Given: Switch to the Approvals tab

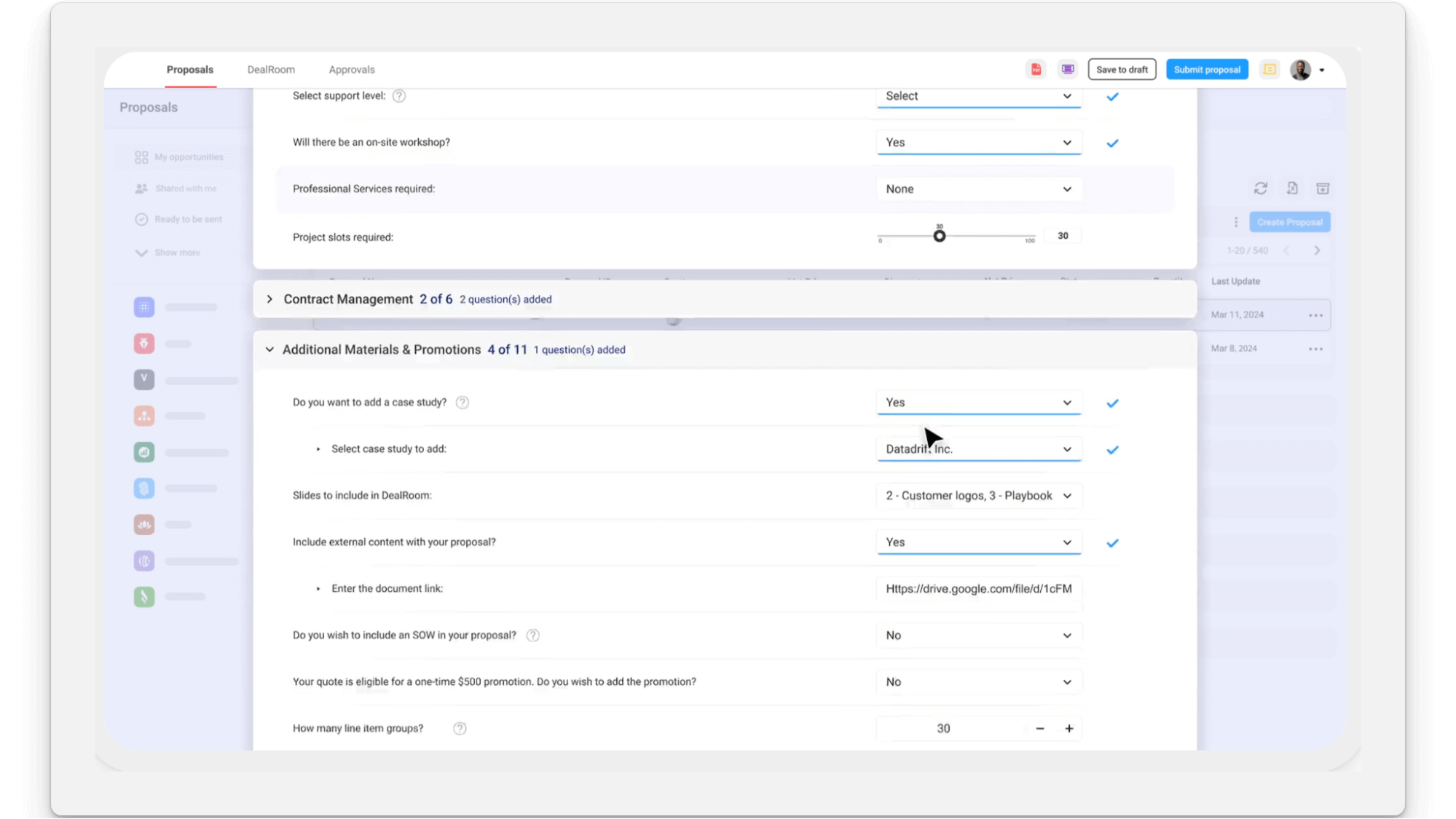Looking at the screenshot, I should tap(352, 70).
